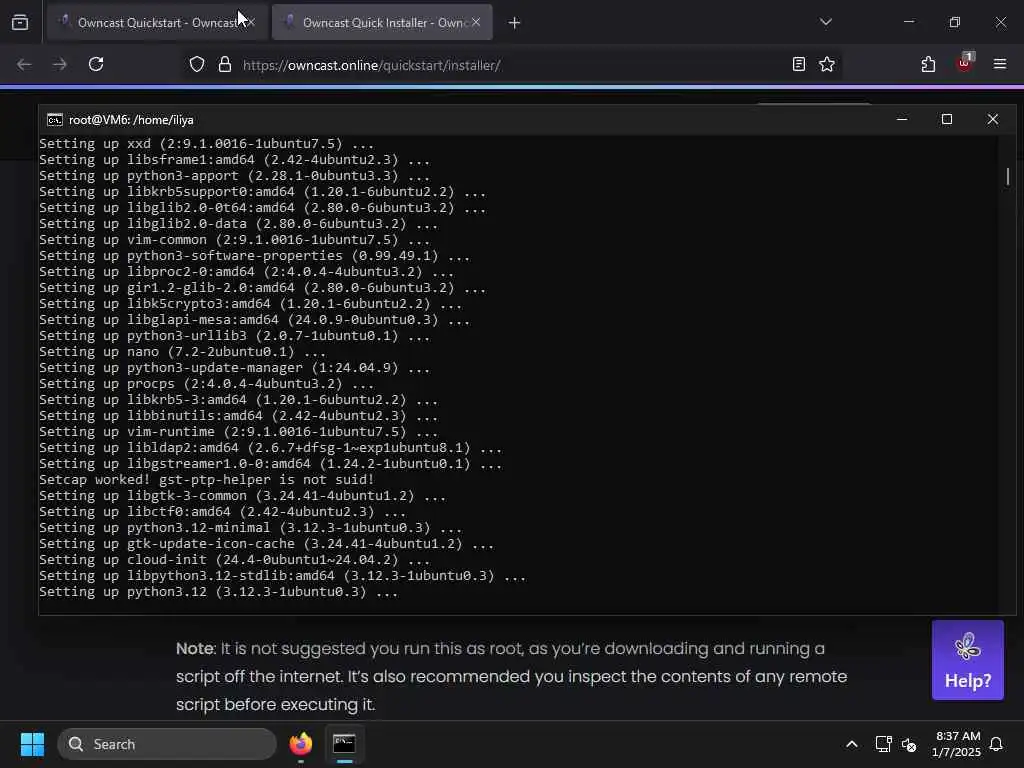Image resolution: width=1024 pixels, height=768 pixels.
Task: Minimize the root@VM6 terminal window
Action: pyautogui.click(x=902, y=120)
